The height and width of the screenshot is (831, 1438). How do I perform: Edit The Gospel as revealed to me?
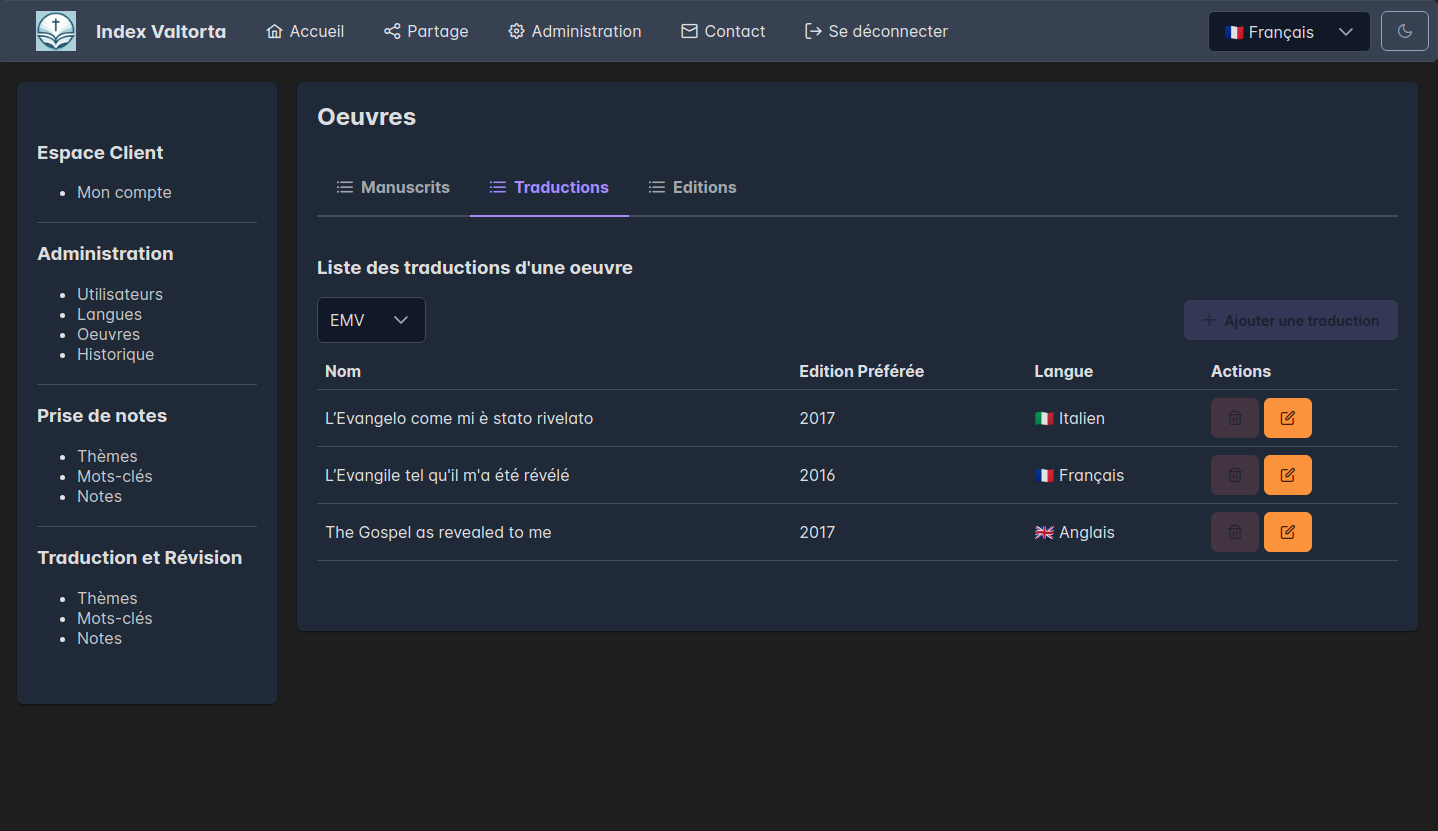pos(1287,532)
